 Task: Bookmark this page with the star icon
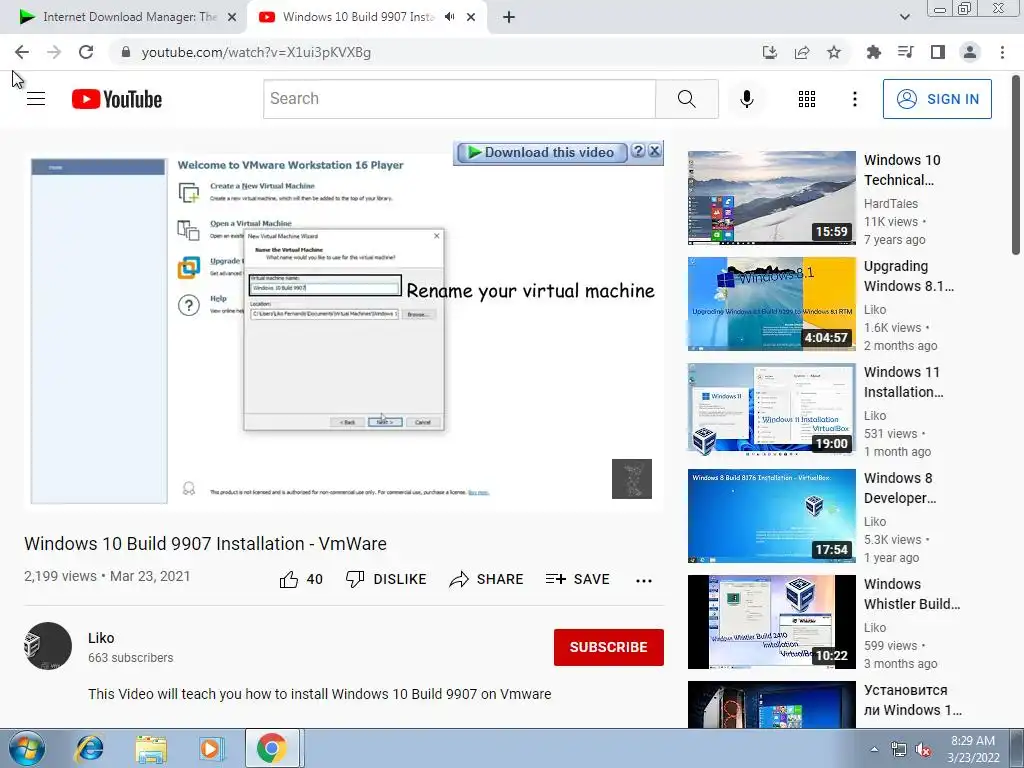(834, 52)
